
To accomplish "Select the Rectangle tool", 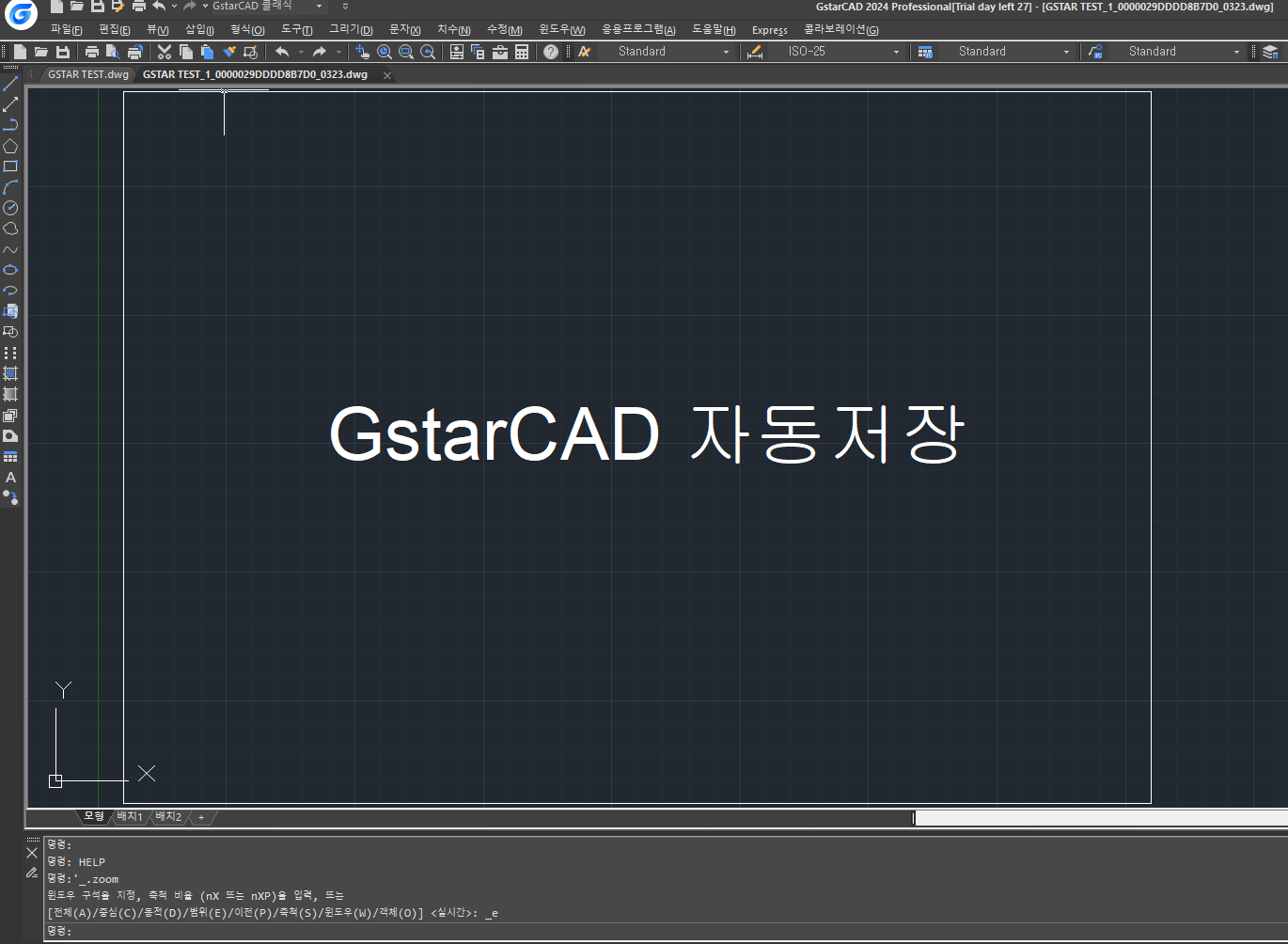I will [10, 166].
